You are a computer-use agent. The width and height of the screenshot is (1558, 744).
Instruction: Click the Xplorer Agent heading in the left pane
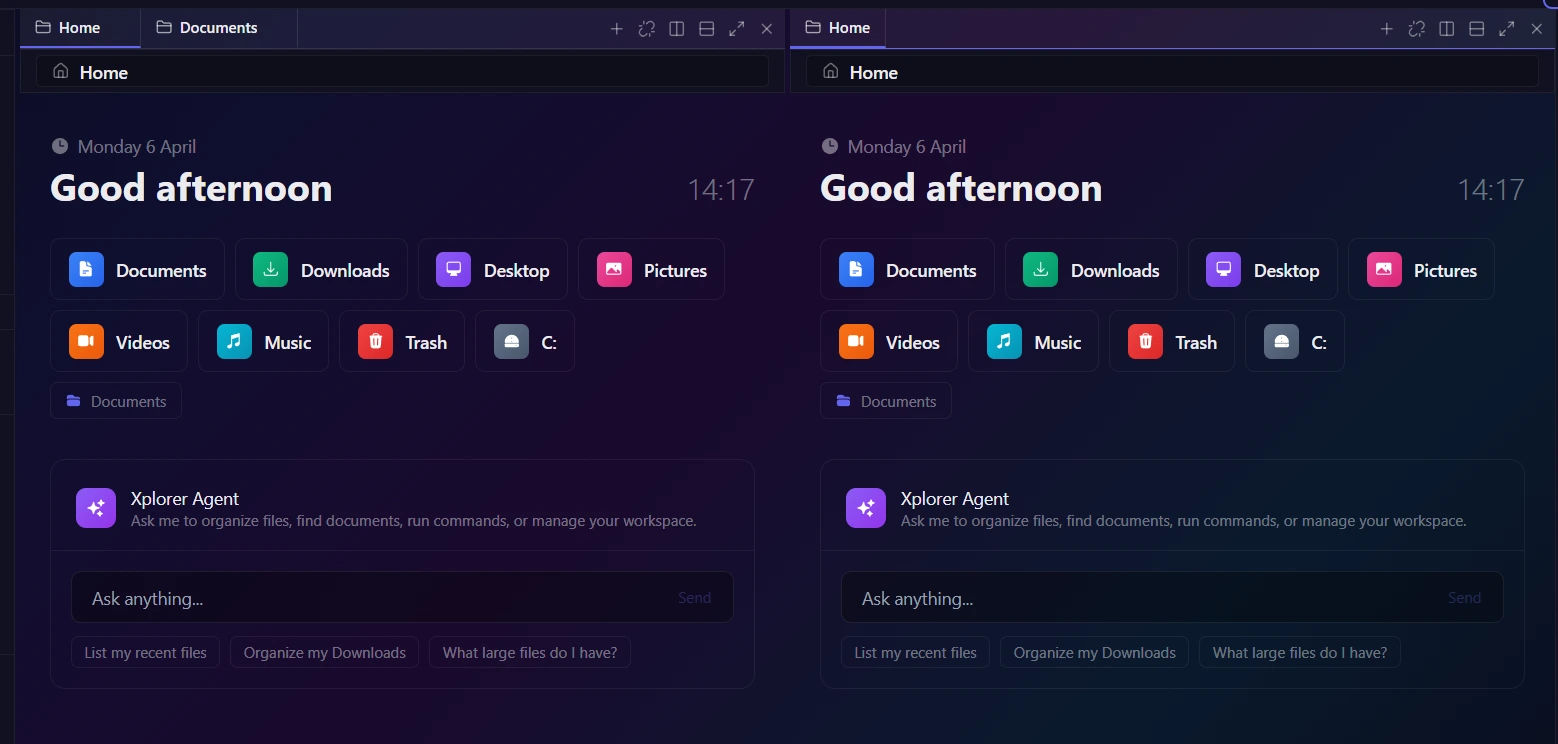coord(185,499)
